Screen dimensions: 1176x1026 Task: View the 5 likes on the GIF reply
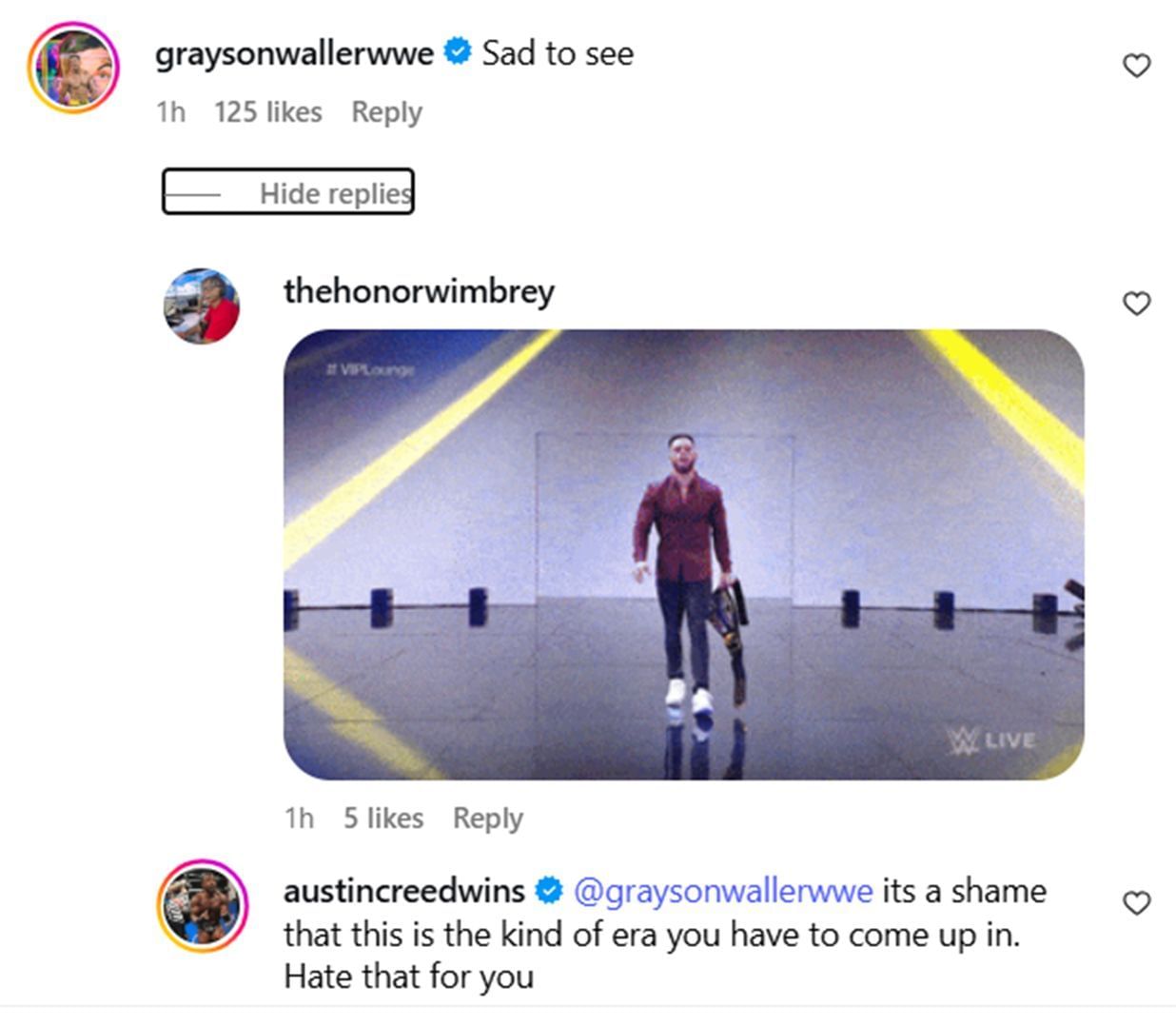coord(382,819)
